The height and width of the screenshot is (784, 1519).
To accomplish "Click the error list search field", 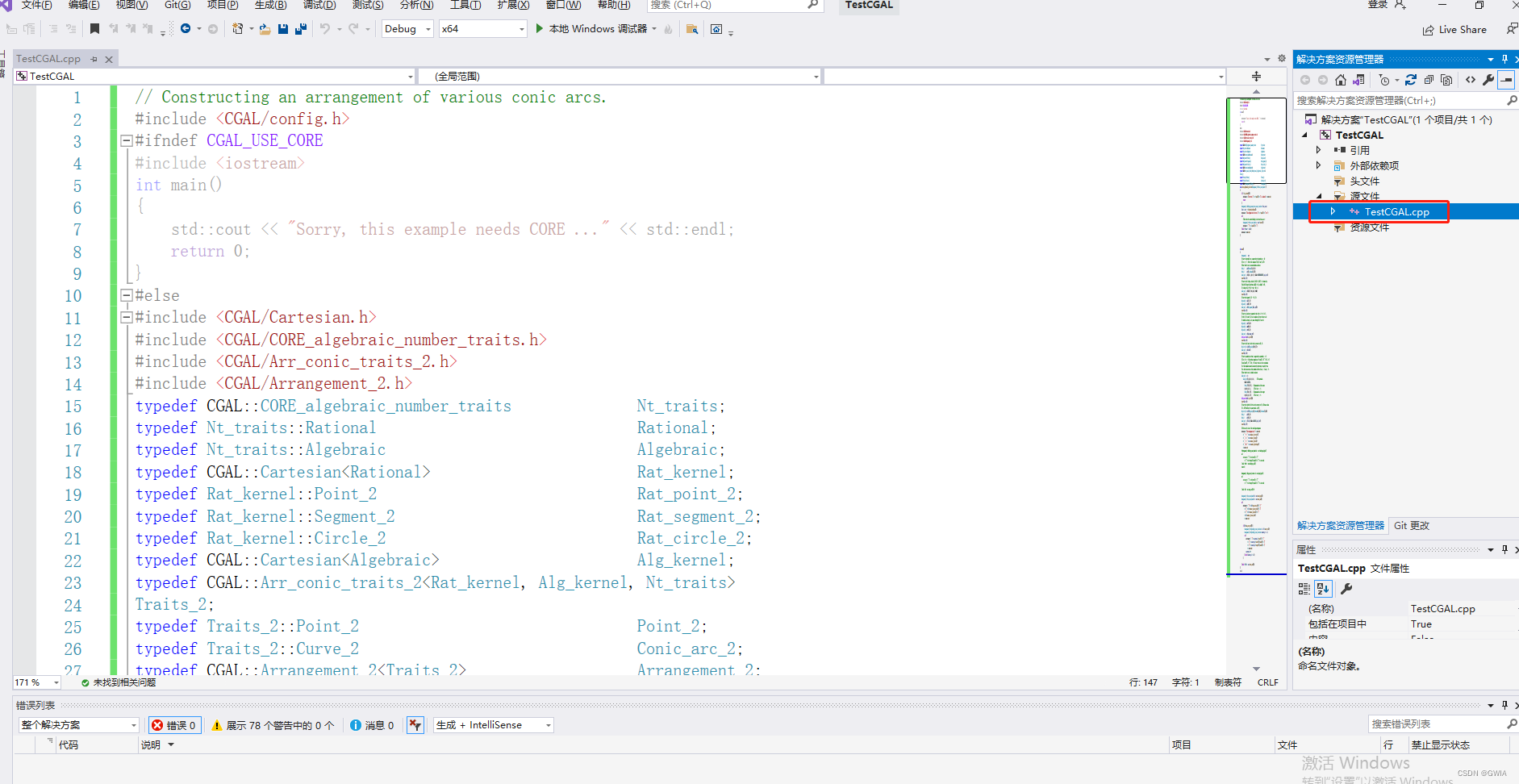I will (x=1442, y=724).
